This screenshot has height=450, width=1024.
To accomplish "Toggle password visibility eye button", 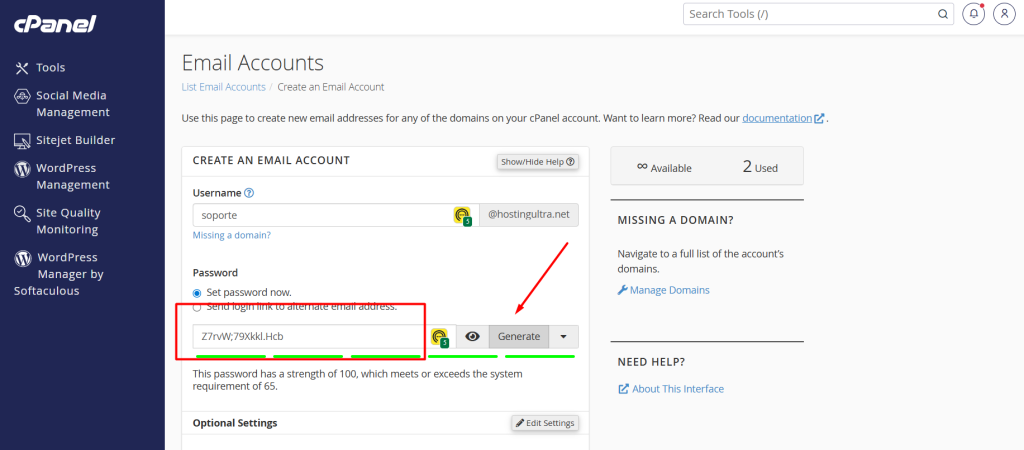I will click(x=472, y=337).
